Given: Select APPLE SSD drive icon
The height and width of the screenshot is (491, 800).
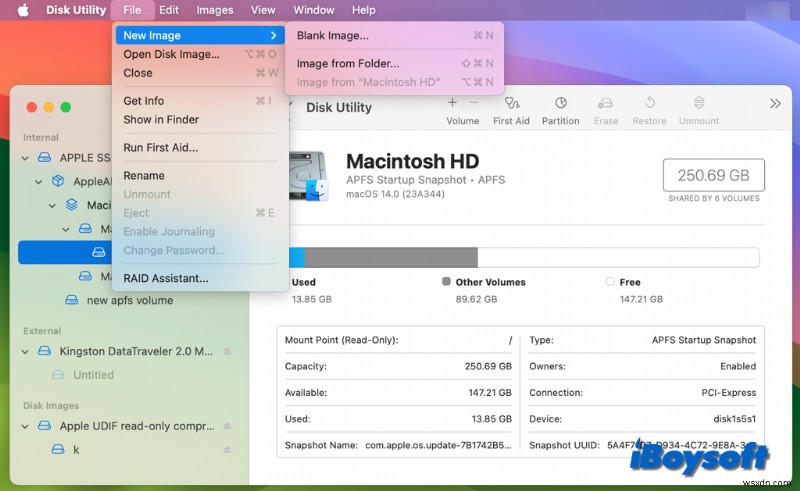Looking at the screenshot, I should pos(45,158).
